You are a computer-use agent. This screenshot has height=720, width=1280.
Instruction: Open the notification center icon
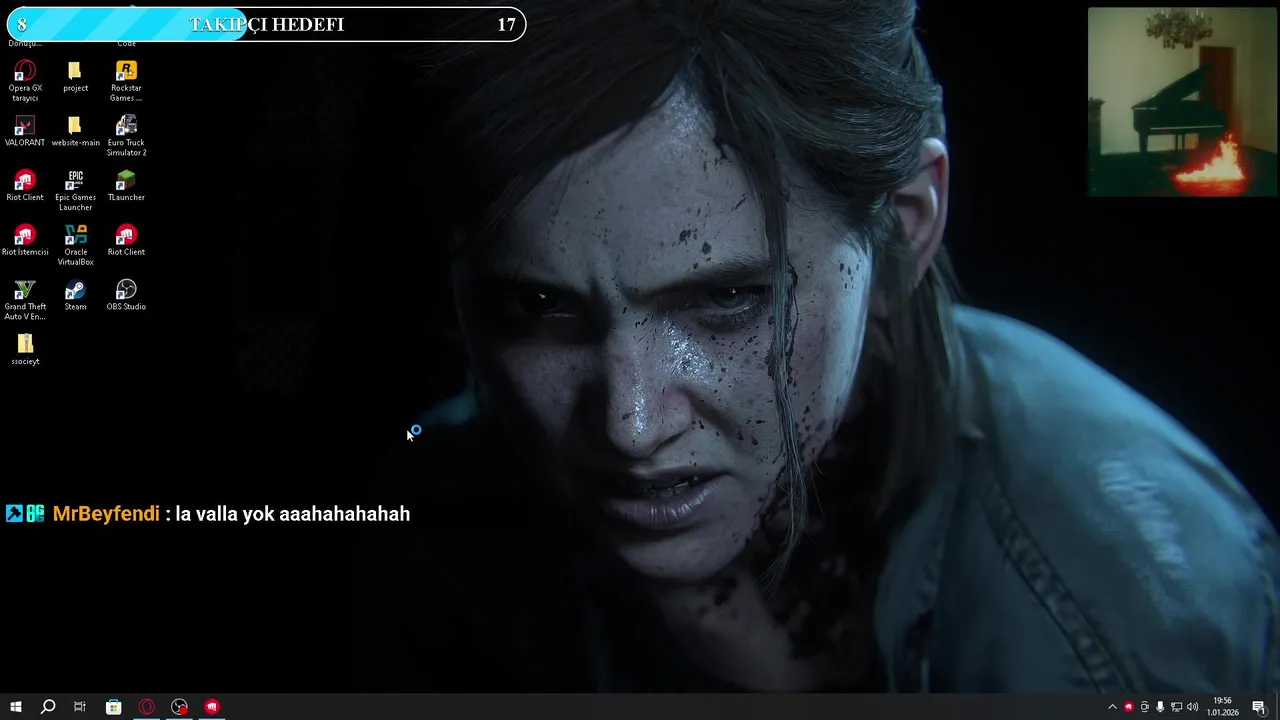click(x=1258, y=707)
